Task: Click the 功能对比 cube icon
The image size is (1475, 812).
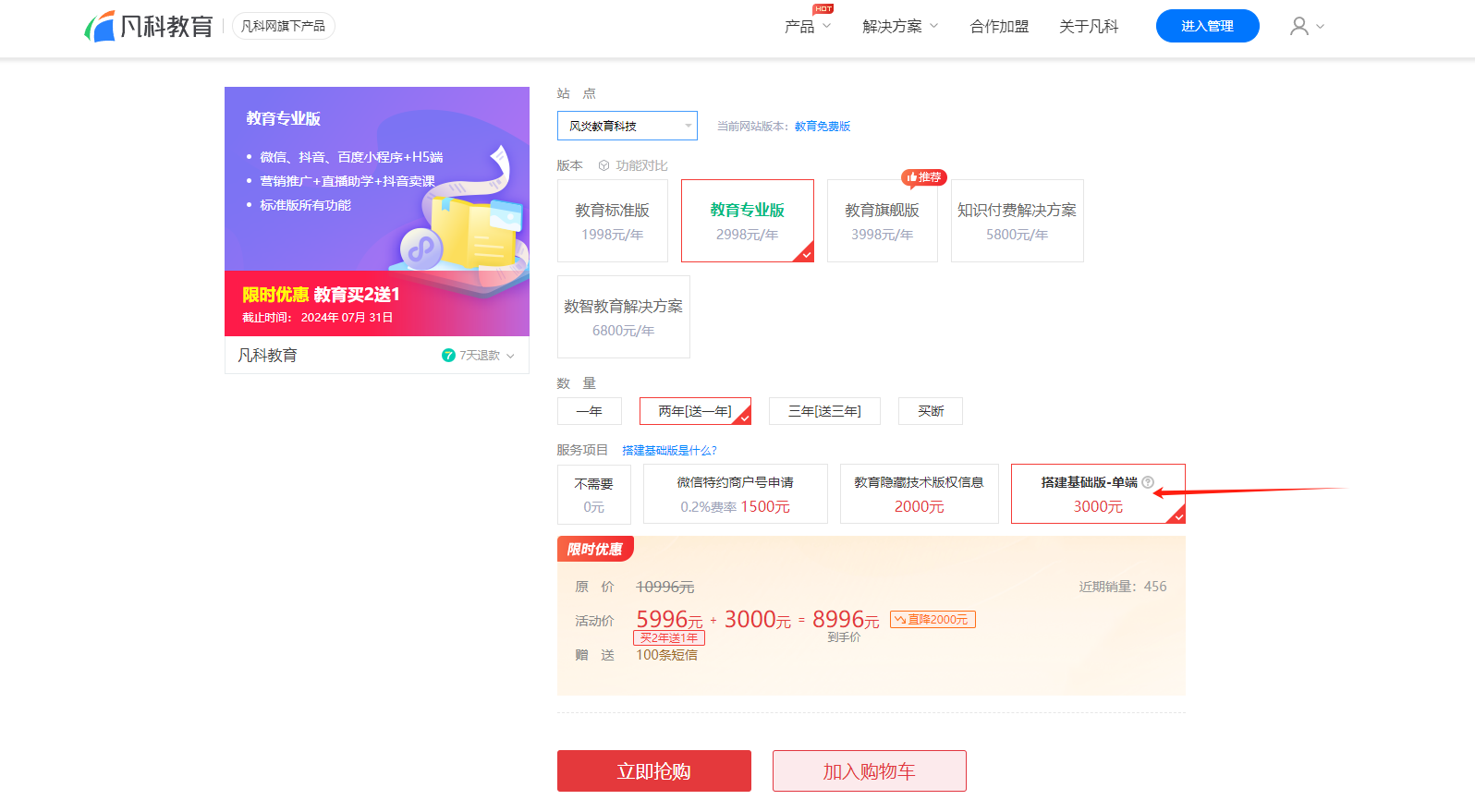Action: tap(603, 165)
